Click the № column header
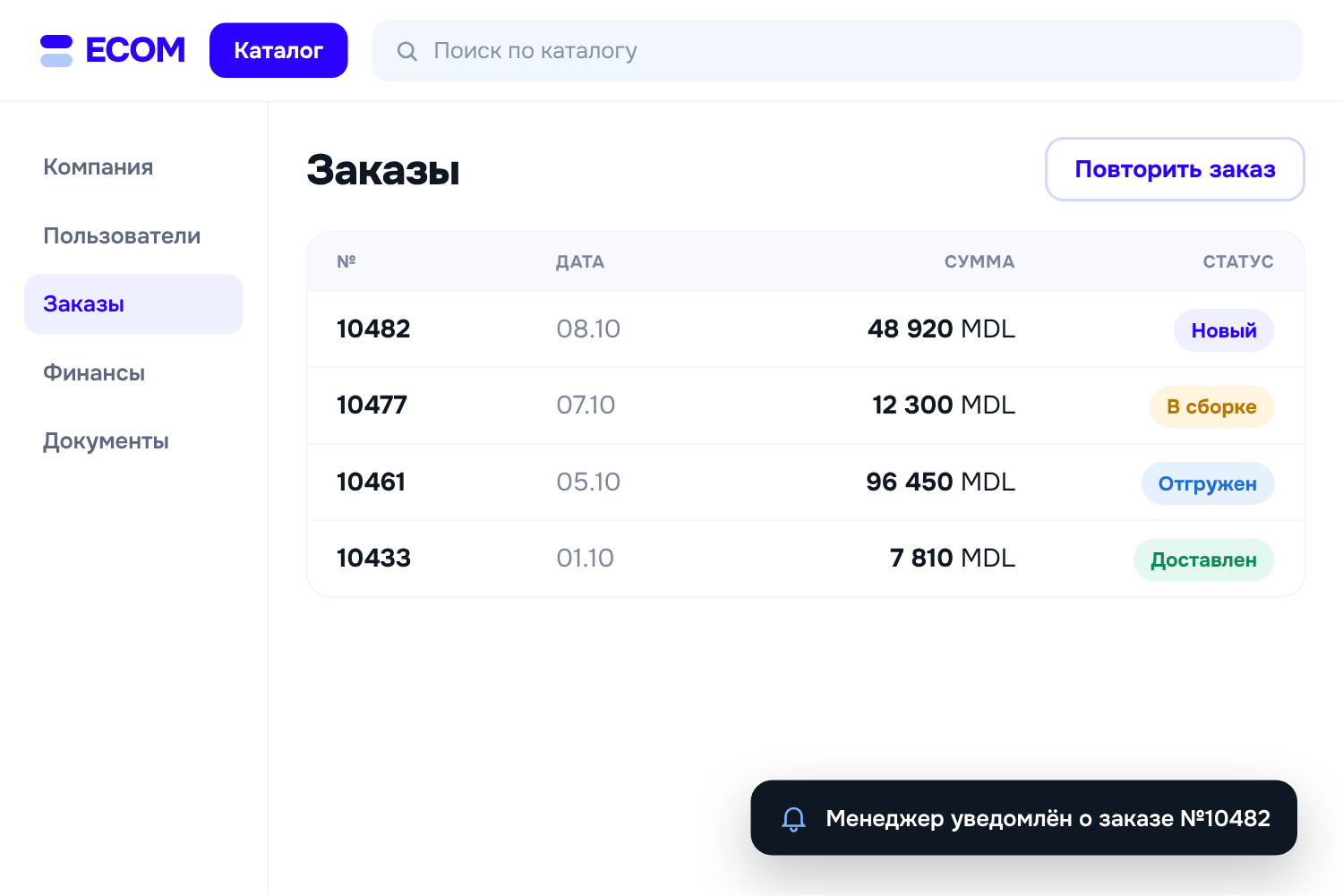The height and width of the screenshot is (896, 1343). point(346,261)
